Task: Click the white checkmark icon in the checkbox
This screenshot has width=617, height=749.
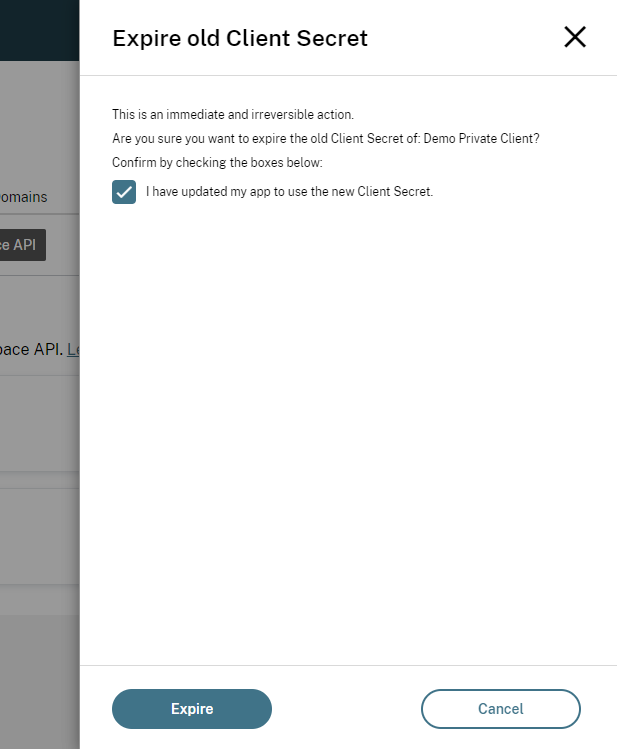Action: [x=124, y=192]
